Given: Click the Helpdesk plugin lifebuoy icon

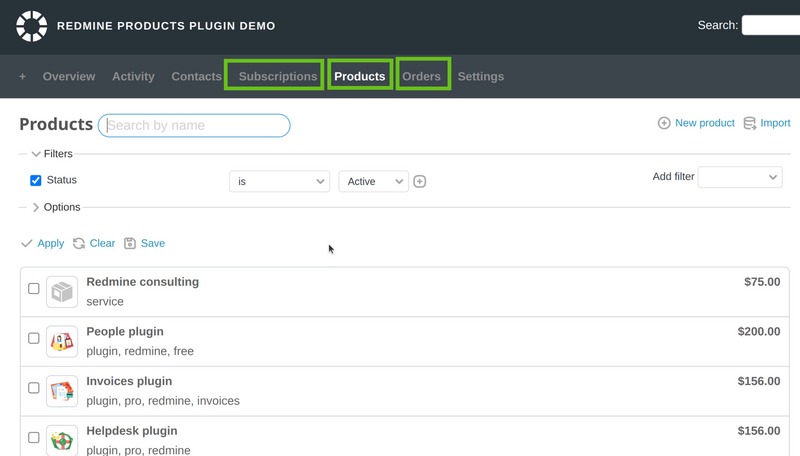Looking at the screenshot, I should [62, 440].
